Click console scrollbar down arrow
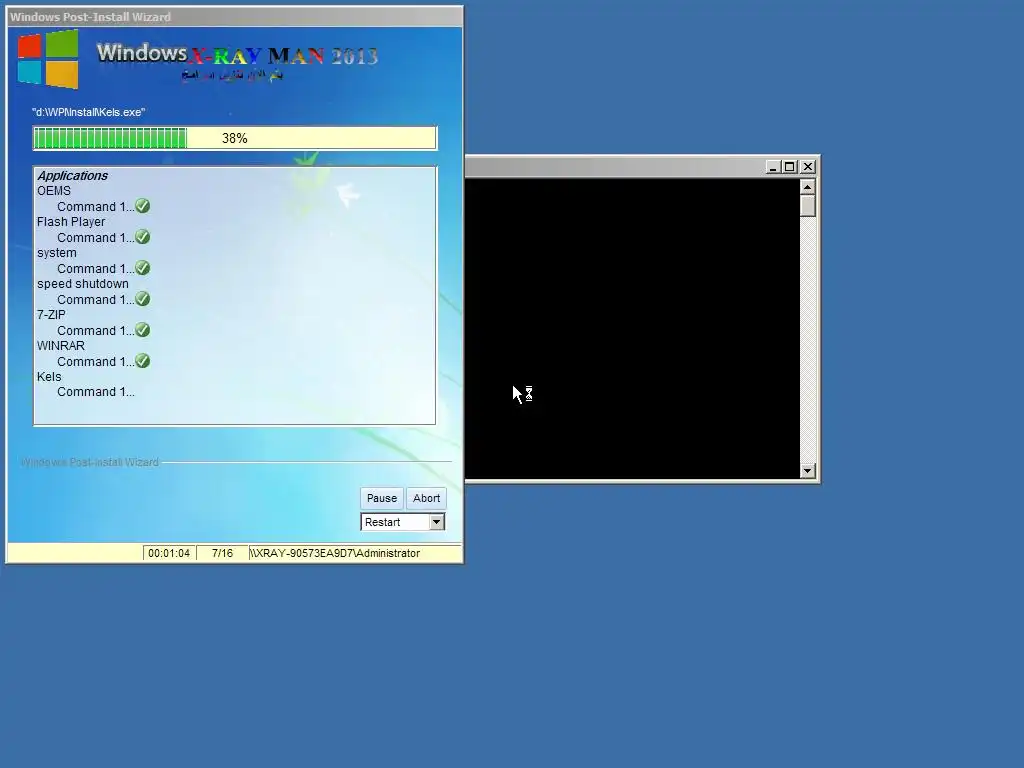 (808, 471)
